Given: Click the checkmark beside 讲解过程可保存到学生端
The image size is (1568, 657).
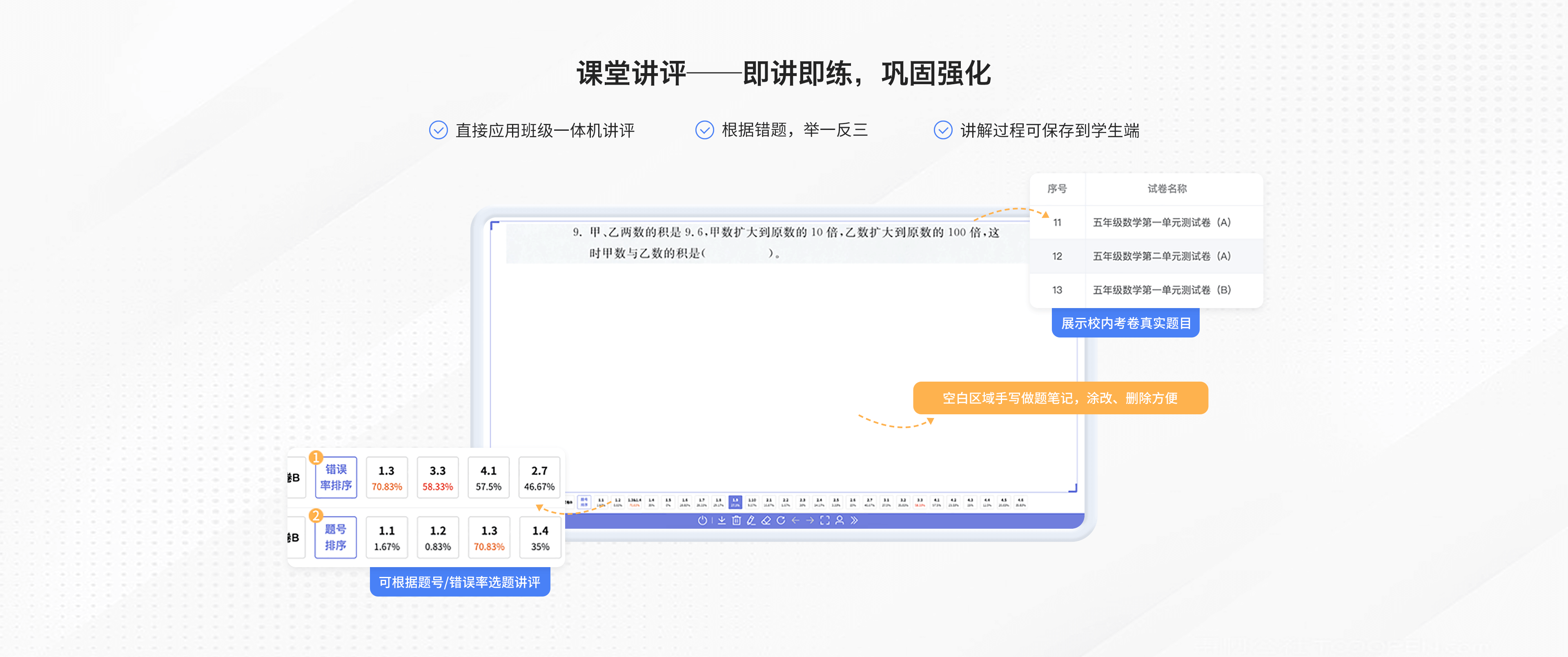Looking at the screenshot, I should [943, 130].
